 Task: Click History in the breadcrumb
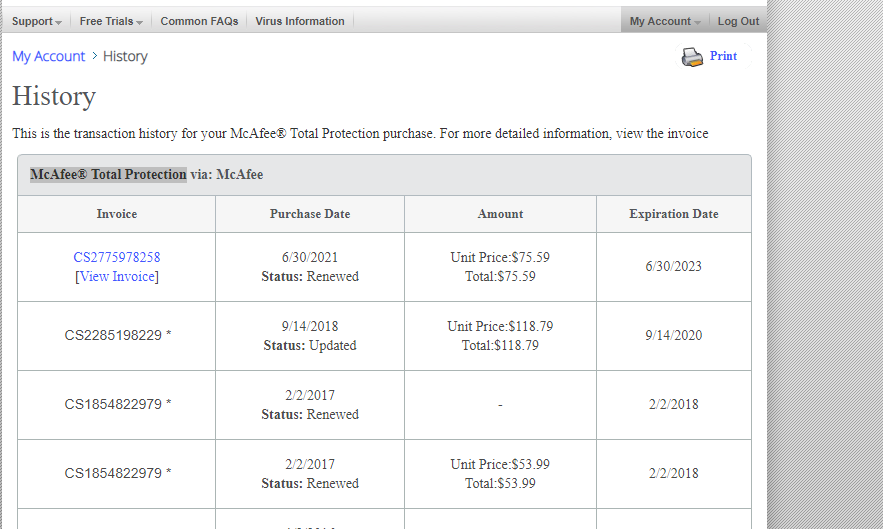[125, 56]
